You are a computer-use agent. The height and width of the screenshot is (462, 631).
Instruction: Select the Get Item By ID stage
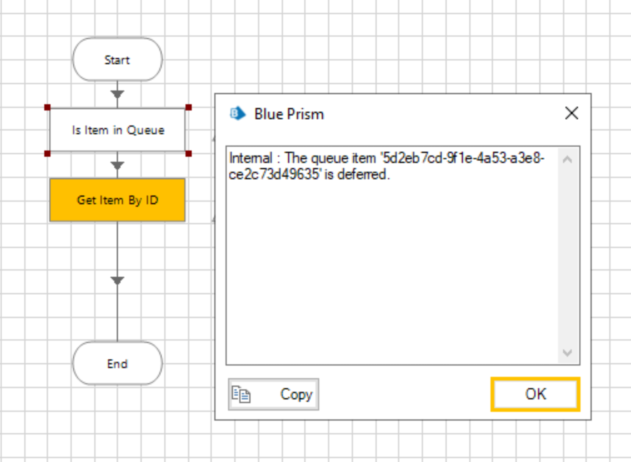tap(118, 200)
